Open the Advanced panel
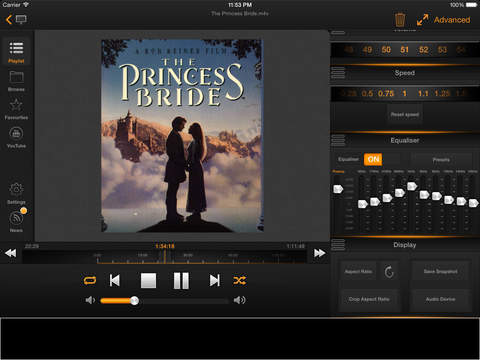The width and height of the screenshot is (480, 360). 452,20
